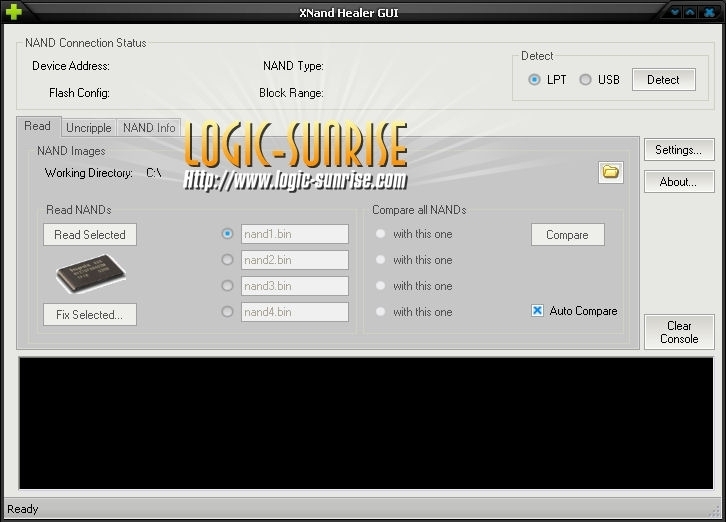The width and height of the screenshot is (726, 522).
Task: Switch to the Read tab
Action: pos(38,126)
